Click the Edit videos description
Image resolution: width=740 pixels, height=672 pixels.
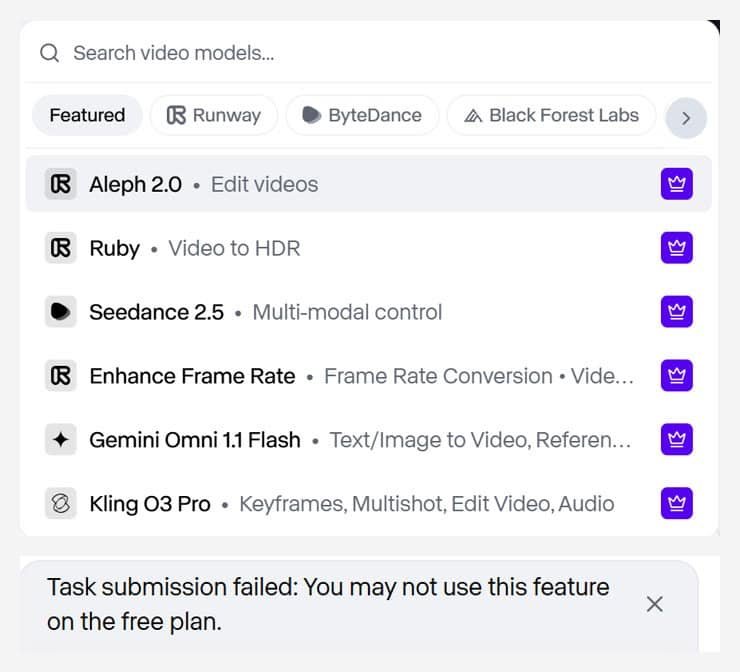[x=264, y=185]
